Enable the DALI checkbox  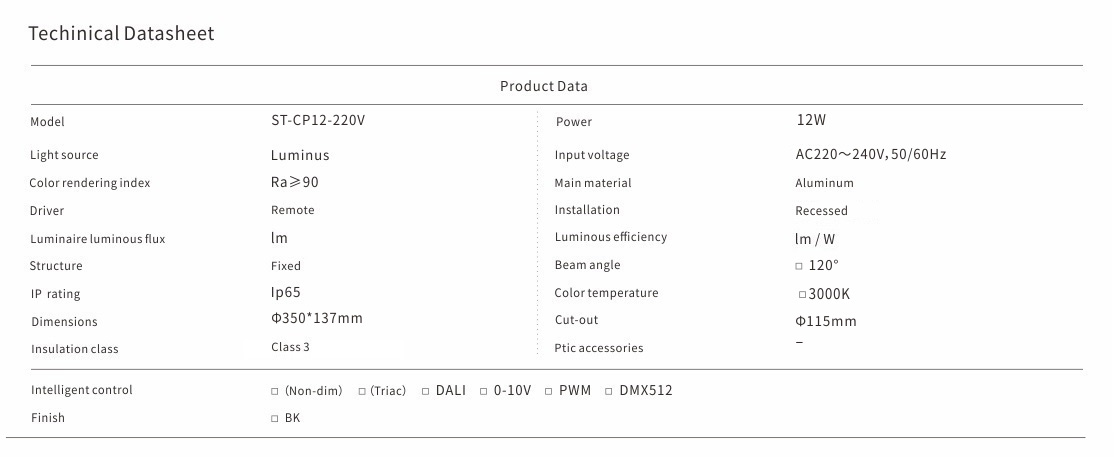click(425, 391)
